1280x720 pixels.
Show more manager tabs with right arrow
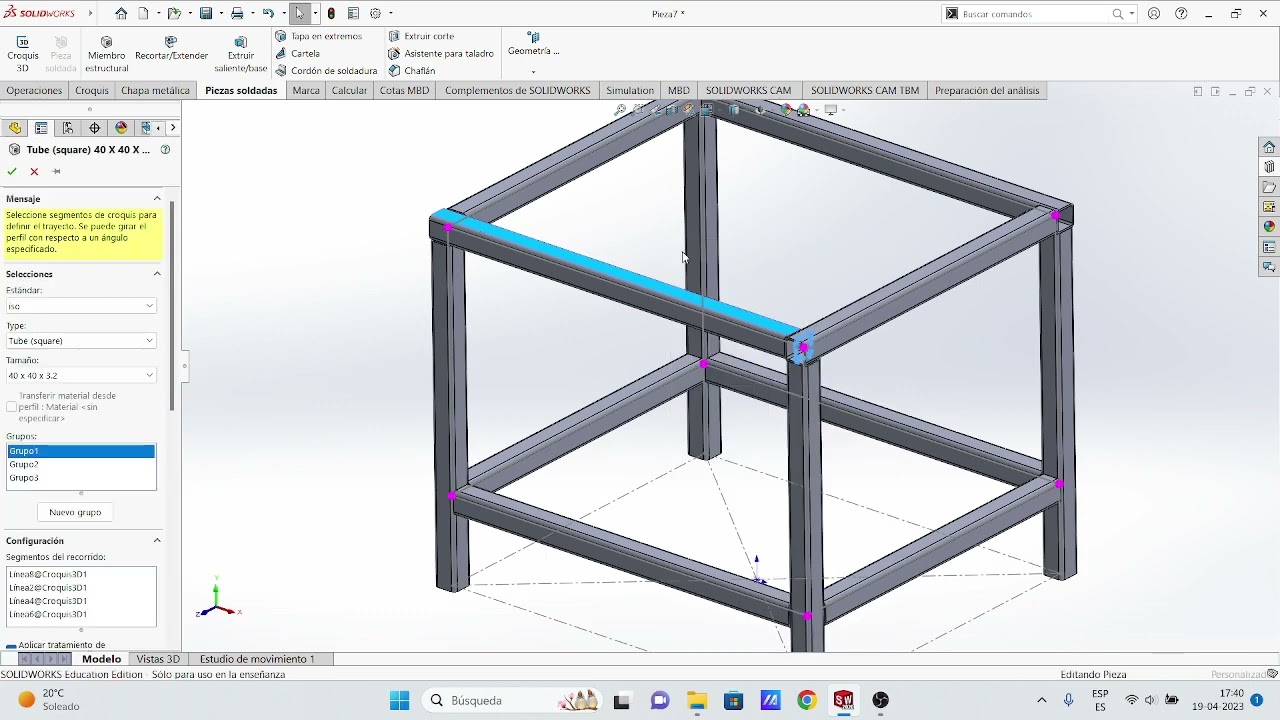click(x=173, y=128)
